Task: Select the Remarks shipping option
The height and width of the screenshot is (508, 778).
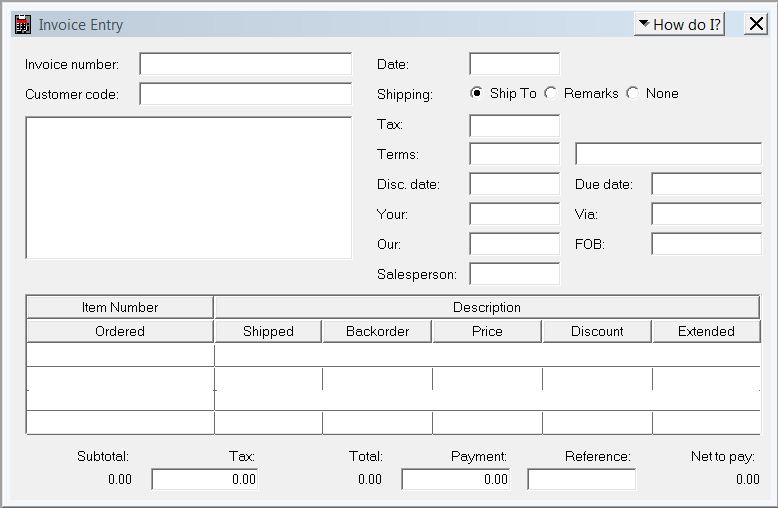Action: [x=551, y=93]
